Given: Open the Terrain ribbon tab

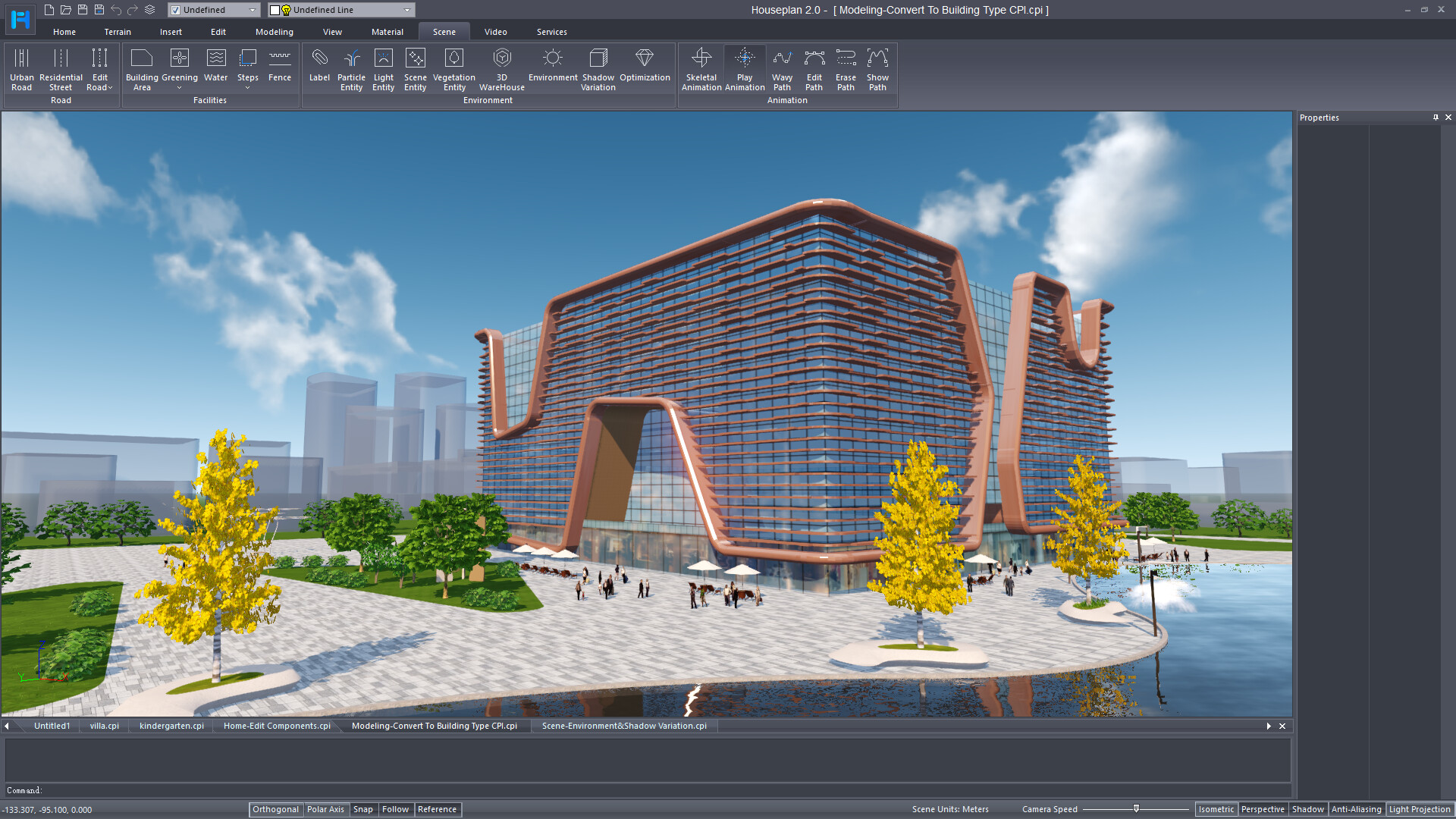Looking at the screenshot, I should point(118,32).
